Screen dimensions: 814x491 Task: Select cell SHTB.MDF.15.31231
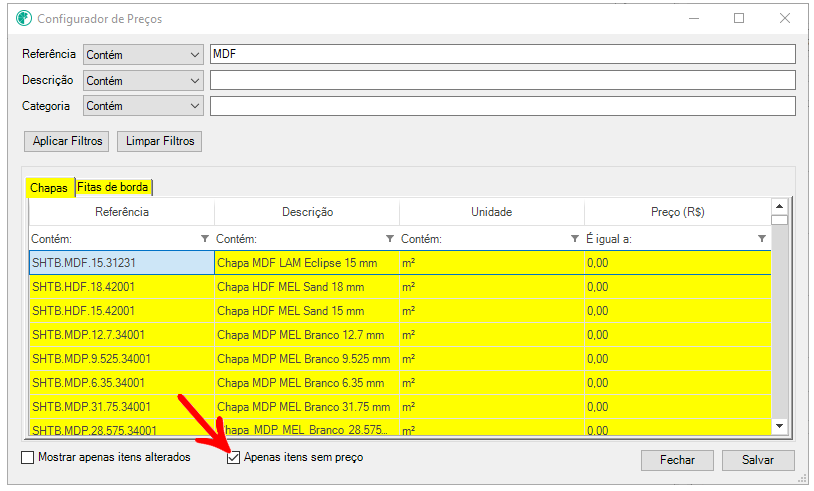point(122,263)
